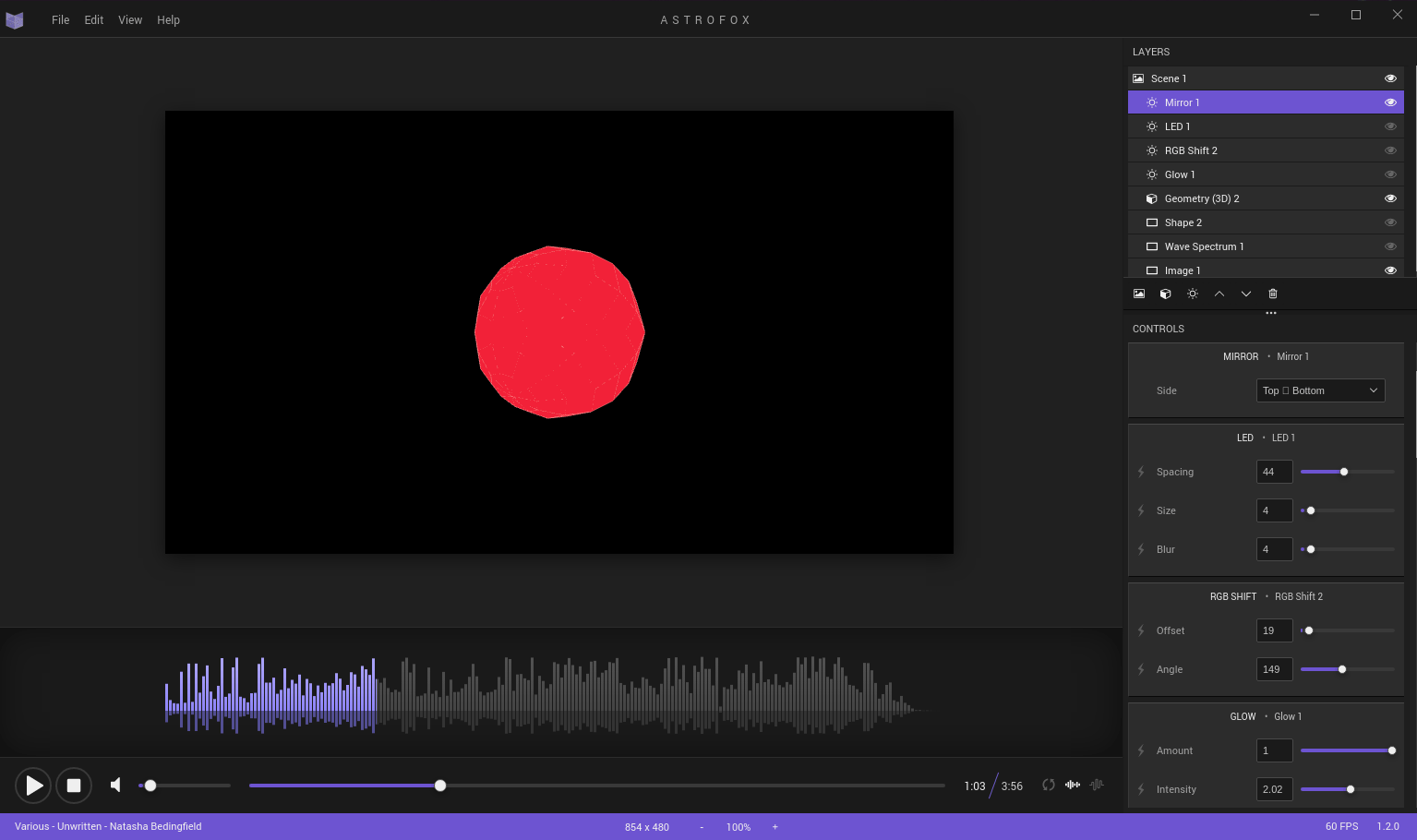
Task: Click the Geometry (3D) 2 cube icon
Action: [1152, 198]
